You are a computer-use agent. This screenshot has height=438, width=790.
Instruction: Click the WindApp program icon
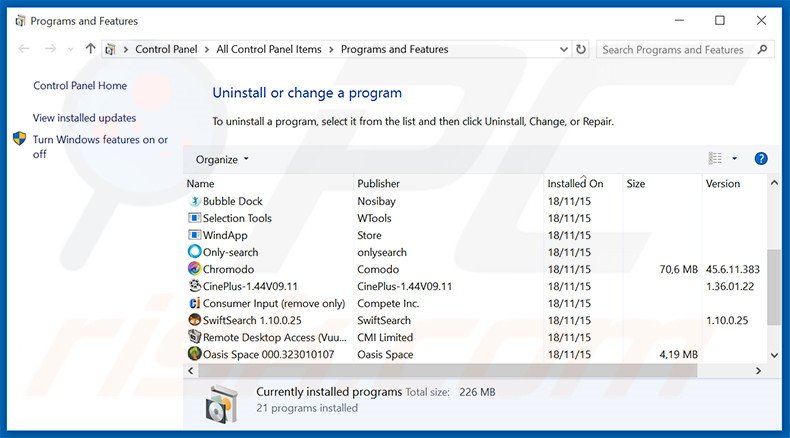(194, 235)
